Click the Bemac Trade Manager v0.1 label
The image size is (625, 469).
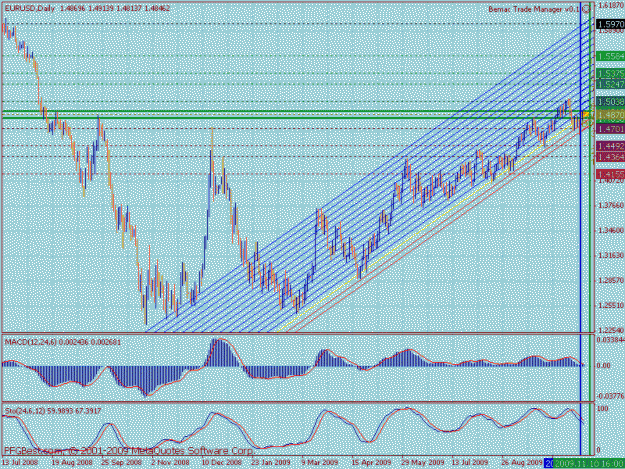(535, 9)
